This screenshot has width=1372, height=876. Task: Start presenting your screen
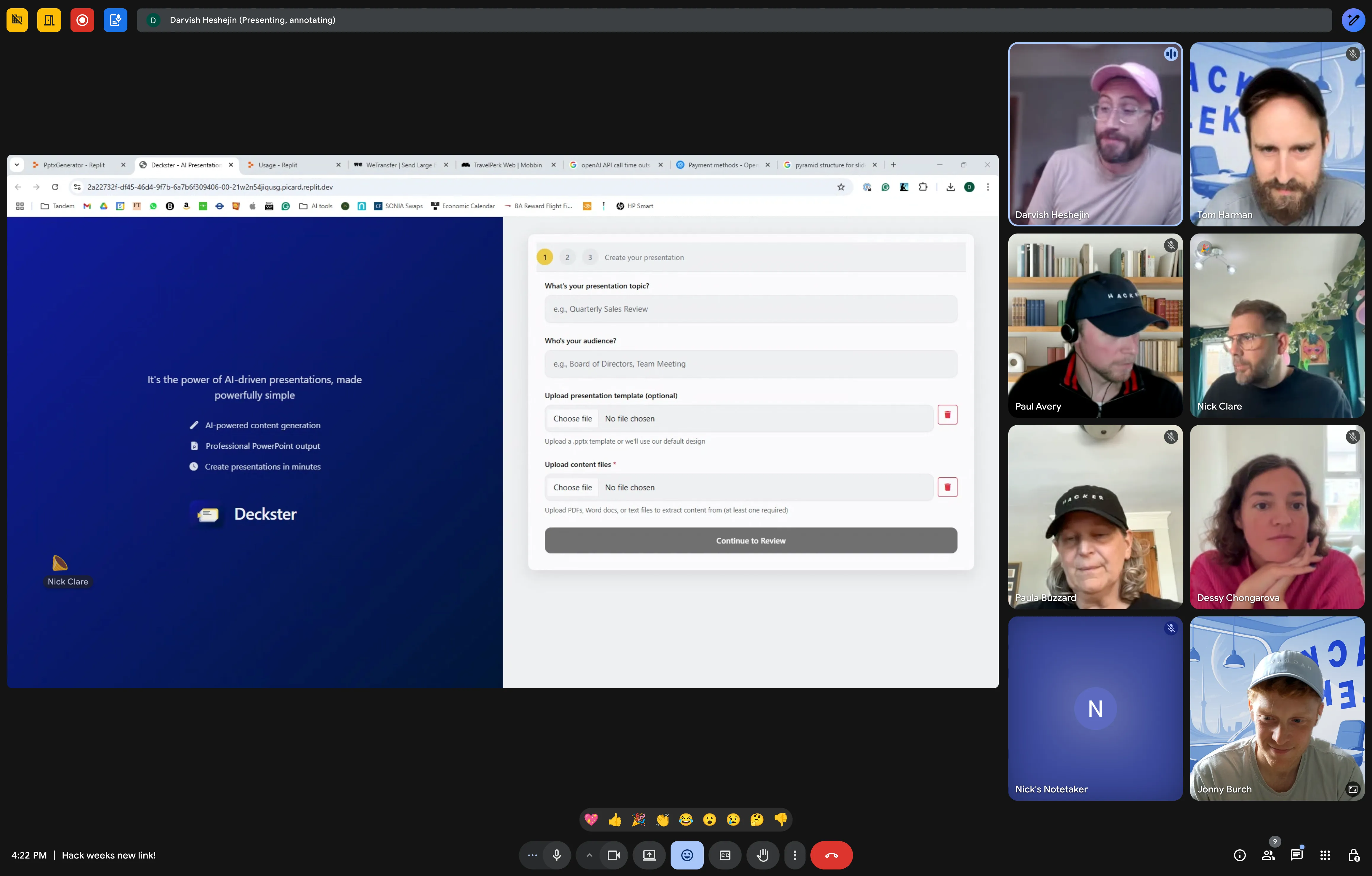pos(649,855)
